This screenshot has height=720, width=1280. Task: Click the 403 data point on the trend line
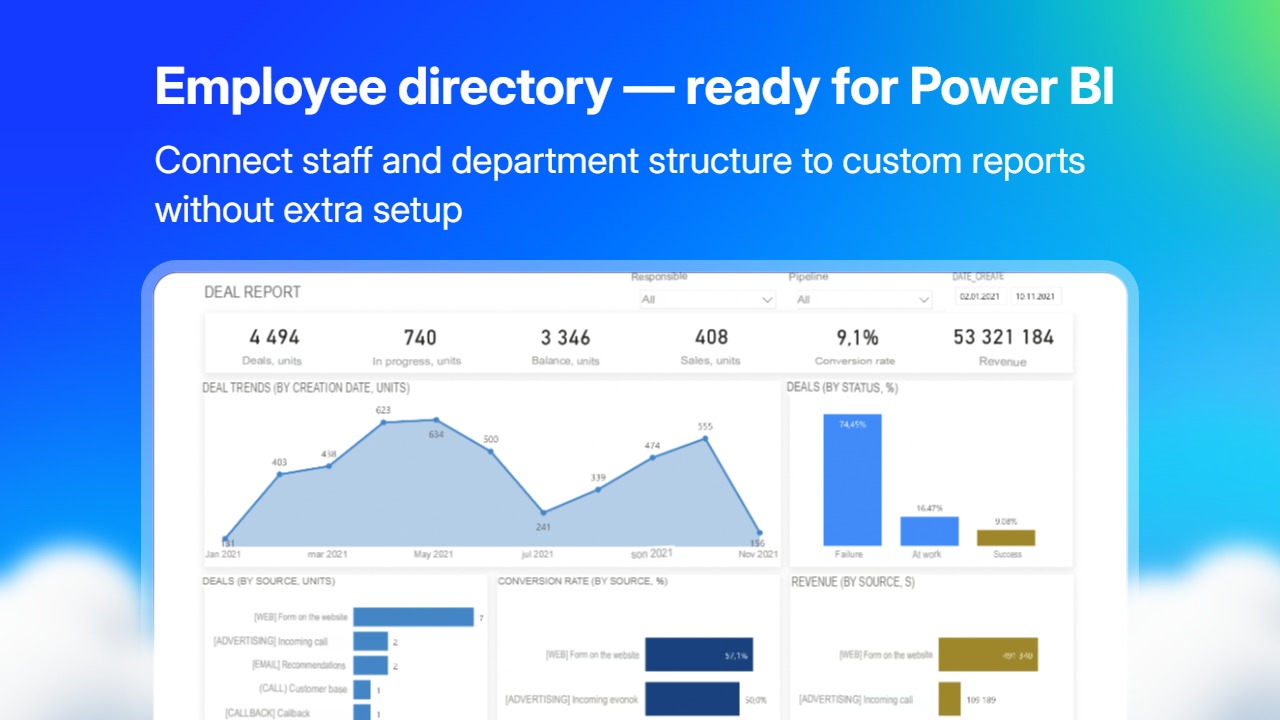tap(279, 474)
